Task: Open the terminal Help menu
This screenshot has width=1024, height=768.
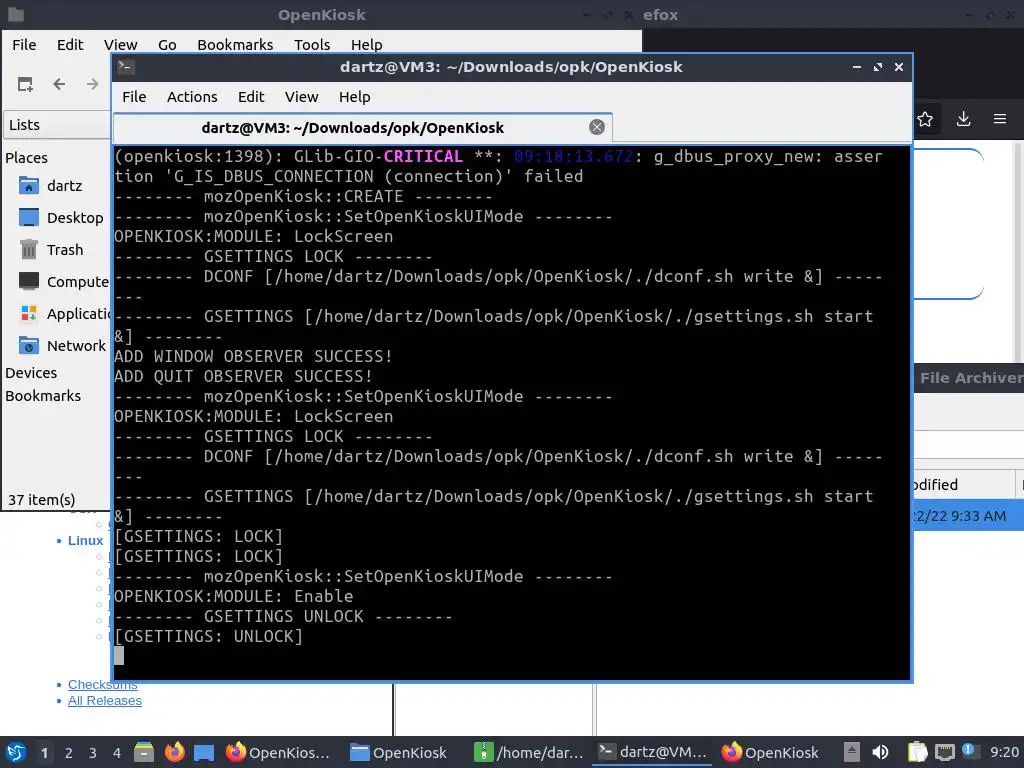Action: pos(355,97)
